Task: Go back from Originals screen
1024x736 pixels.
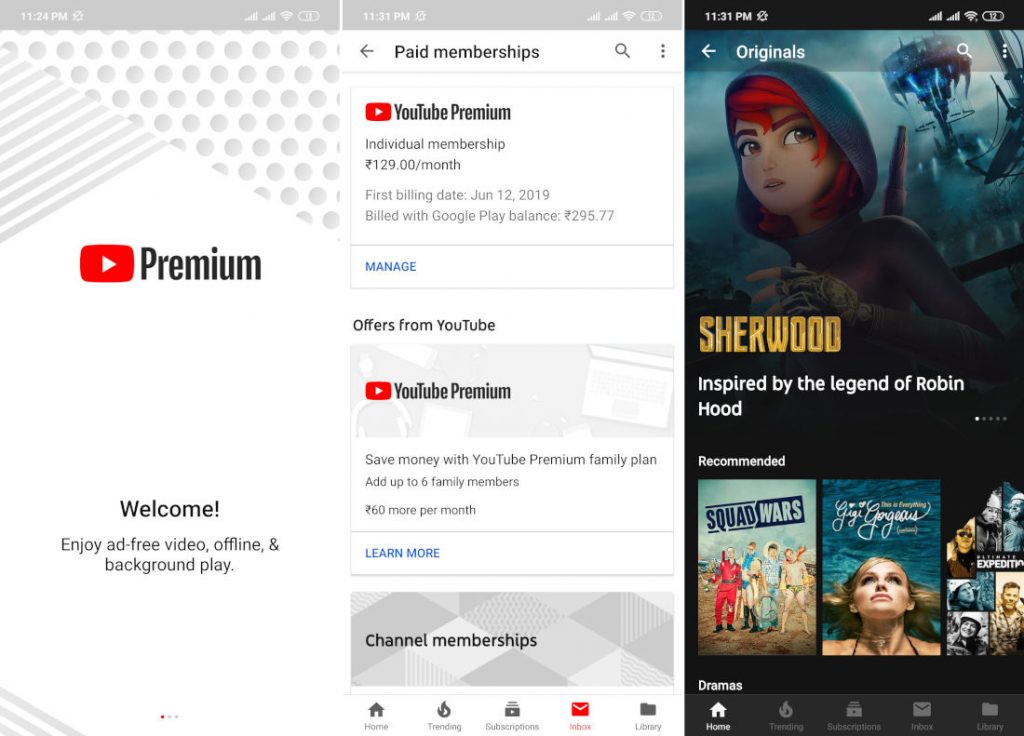Action: 709,51
